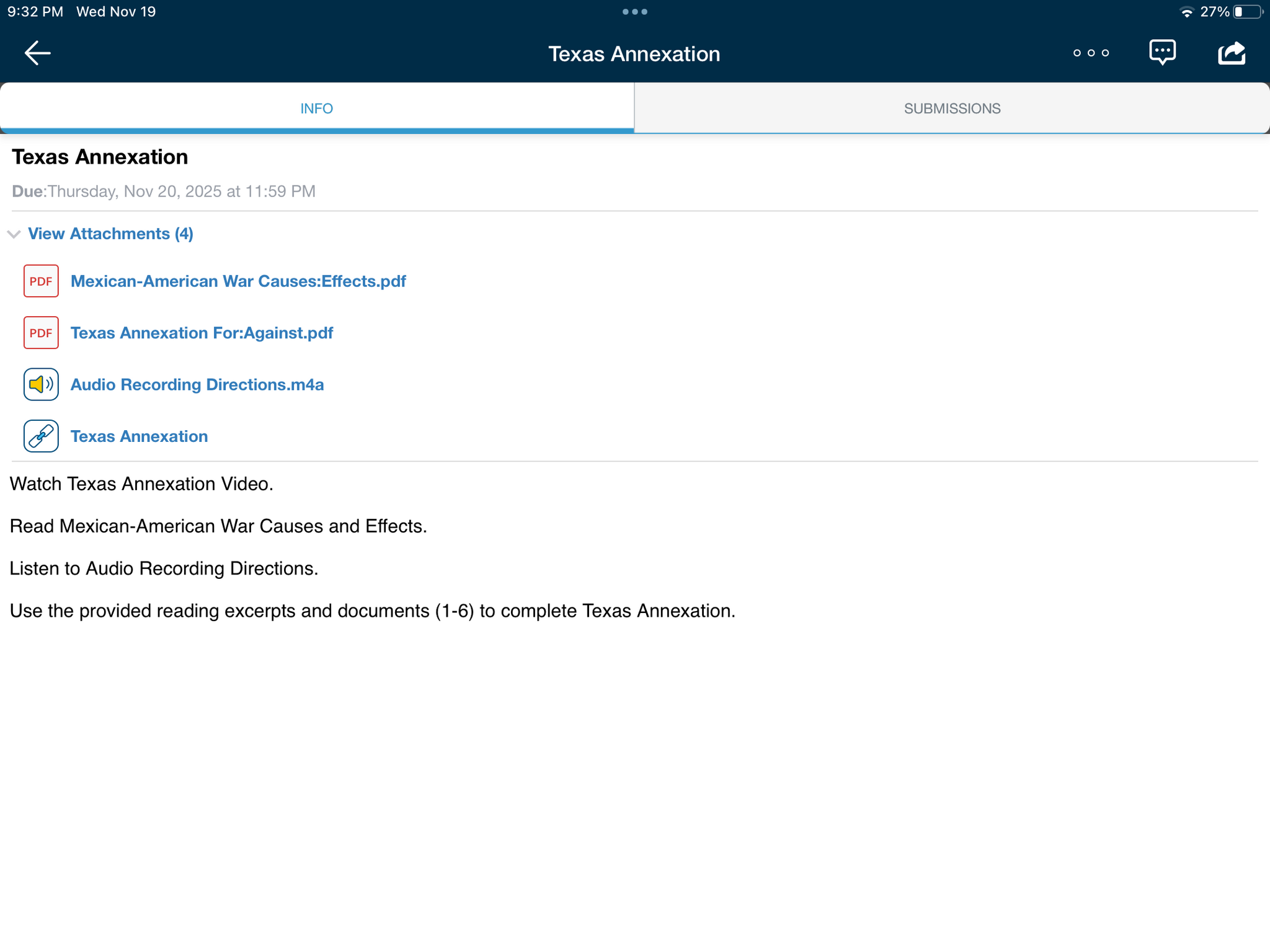Open the comments speech bubble icon

click(x=1162, y=53)
